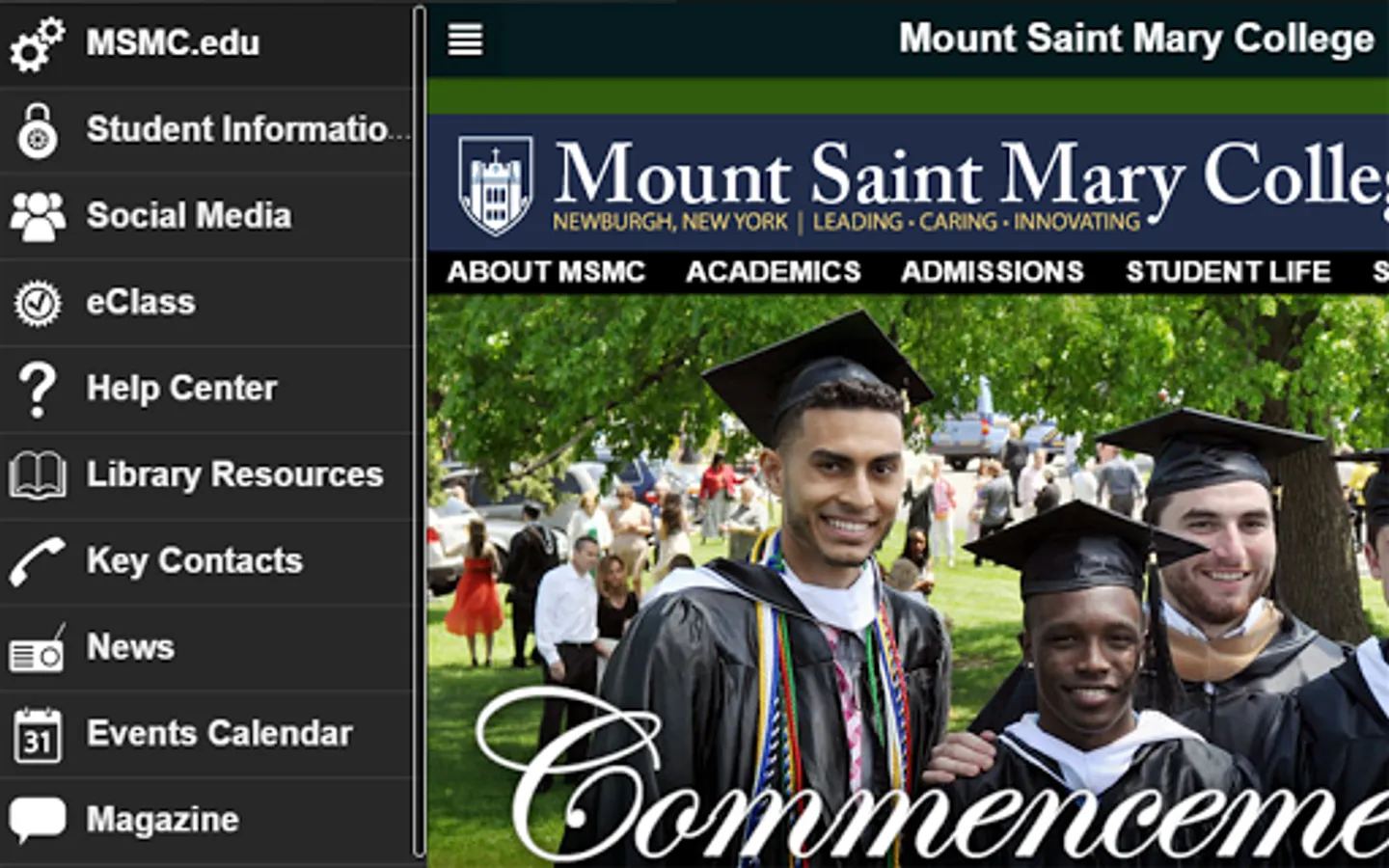Open the MSMC.edu sidebar entry

click(x=206, y=43)
